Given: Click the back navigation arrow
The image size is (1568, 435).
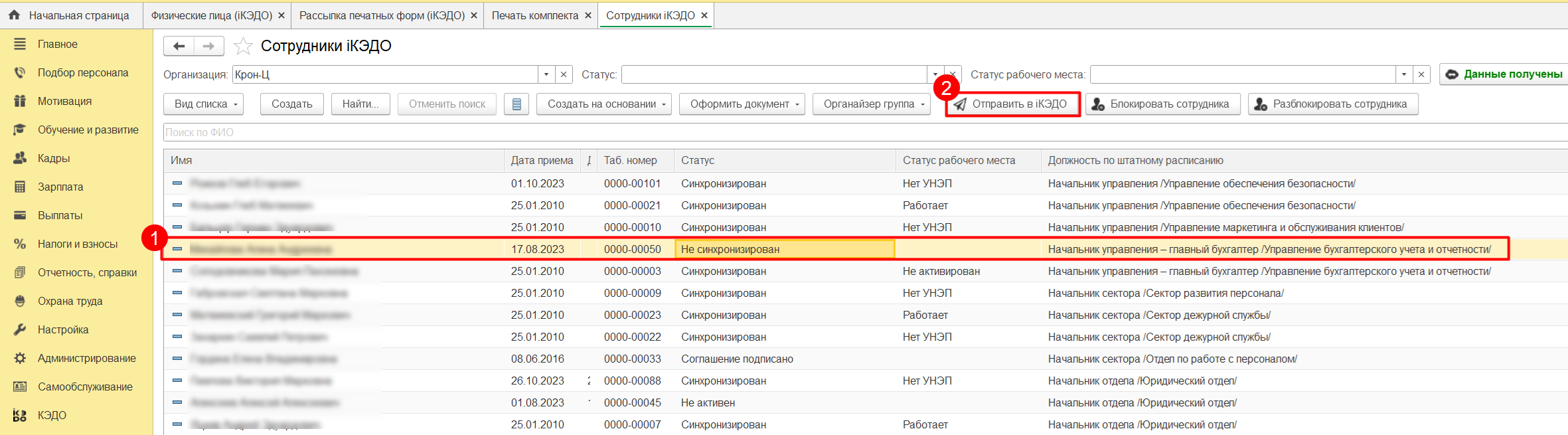Looking at the screenshot, I should (x=179, y=46).
